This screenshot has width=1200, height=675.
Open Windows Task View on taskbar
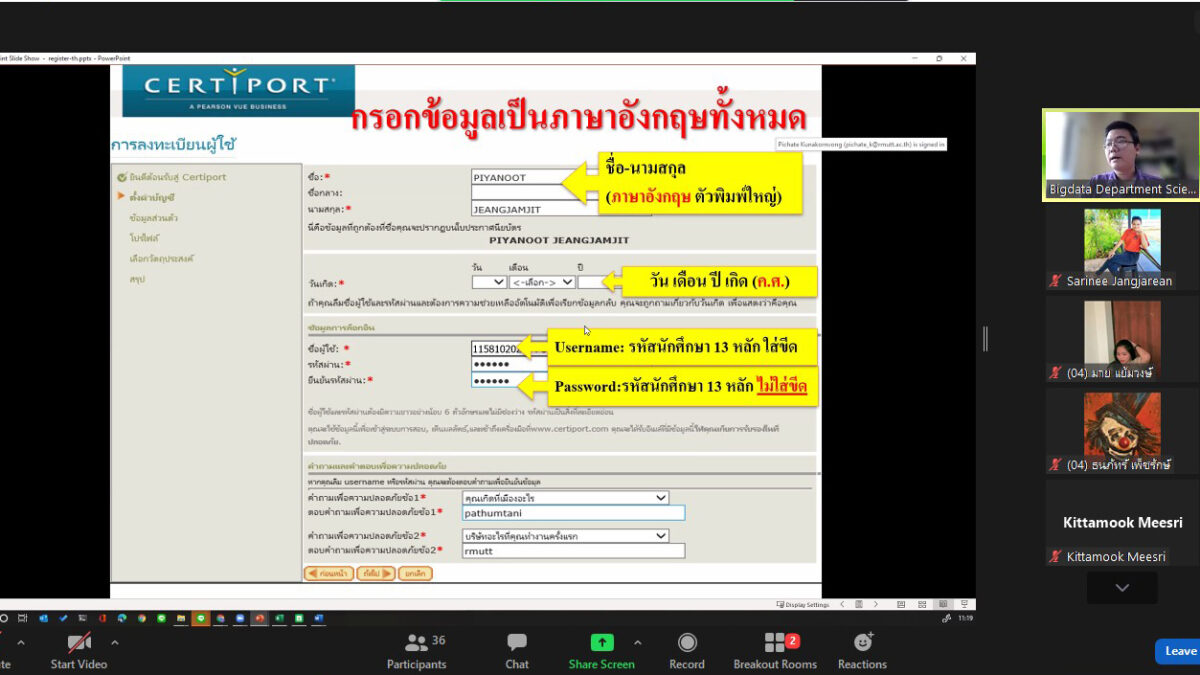23,618
